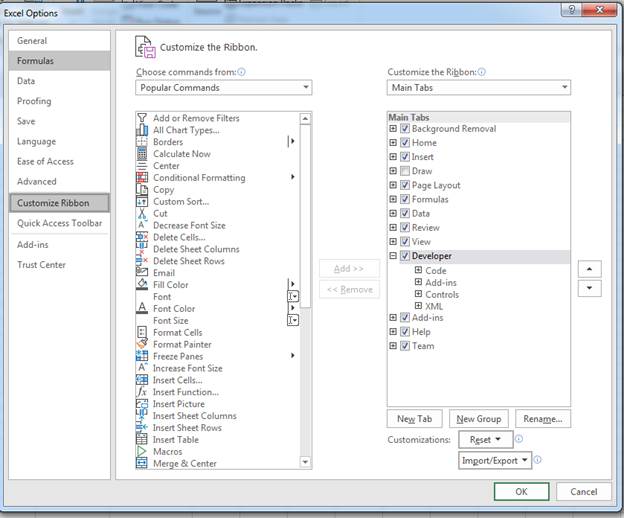This screenshot has width=624, height=518.
Task: Click the Decrease Font Size icon
Action: coord(142,225)
